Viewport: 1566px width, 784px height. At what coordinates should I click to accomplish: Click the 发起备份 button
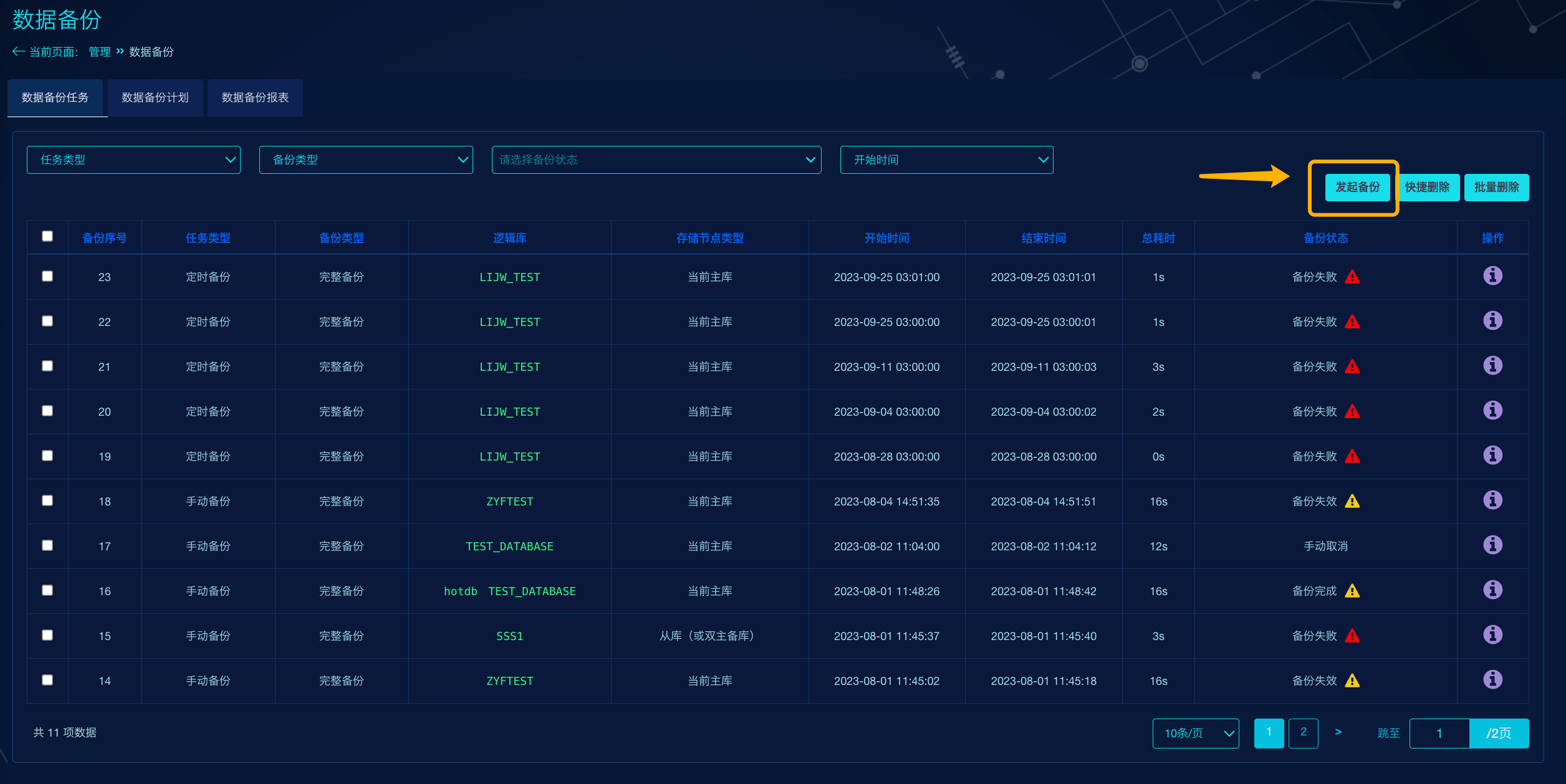(x=1357, y=188)
